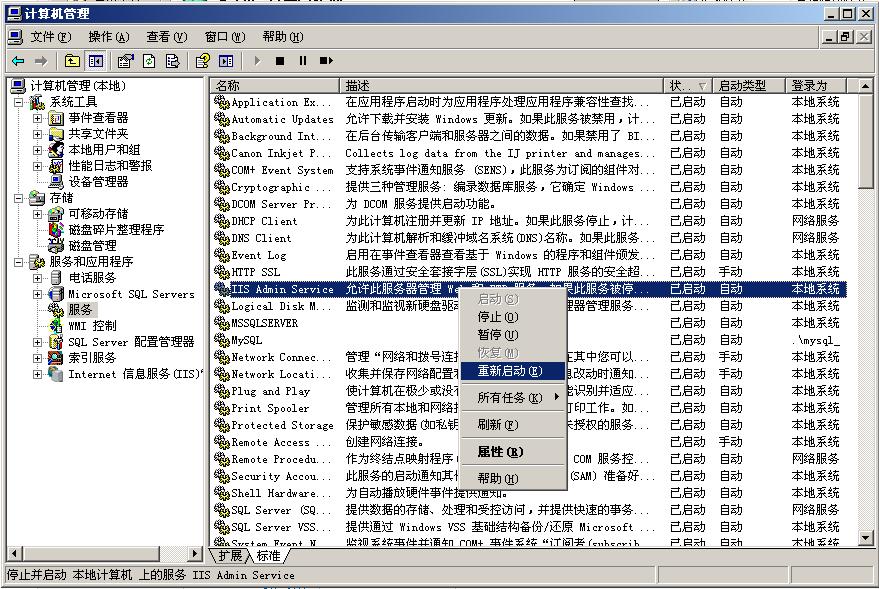The image size is (879, 589).
Task: Expand the 事件查看器 node
Action: (x=38, y=118)
